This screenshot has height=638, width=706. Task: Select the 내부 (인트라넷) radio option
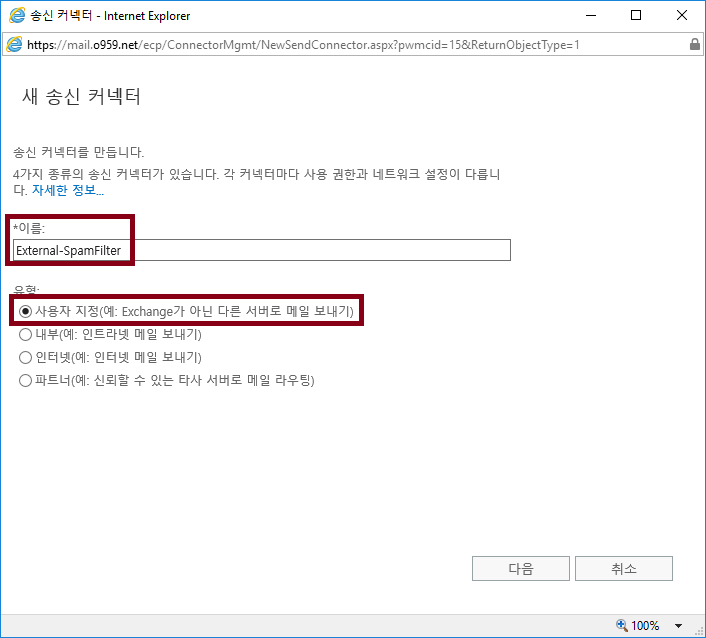coord(25,334)
